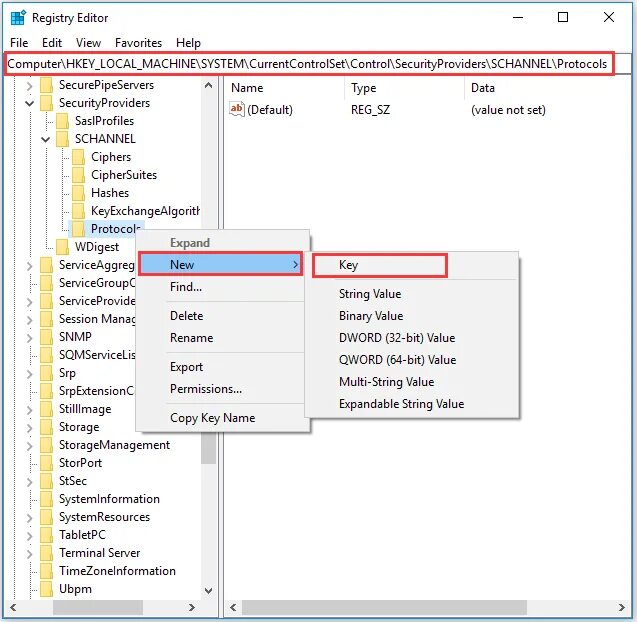The image size is (637, 622).
Task: Click the StillImage folder icon
Action: [x=46, y=409]
